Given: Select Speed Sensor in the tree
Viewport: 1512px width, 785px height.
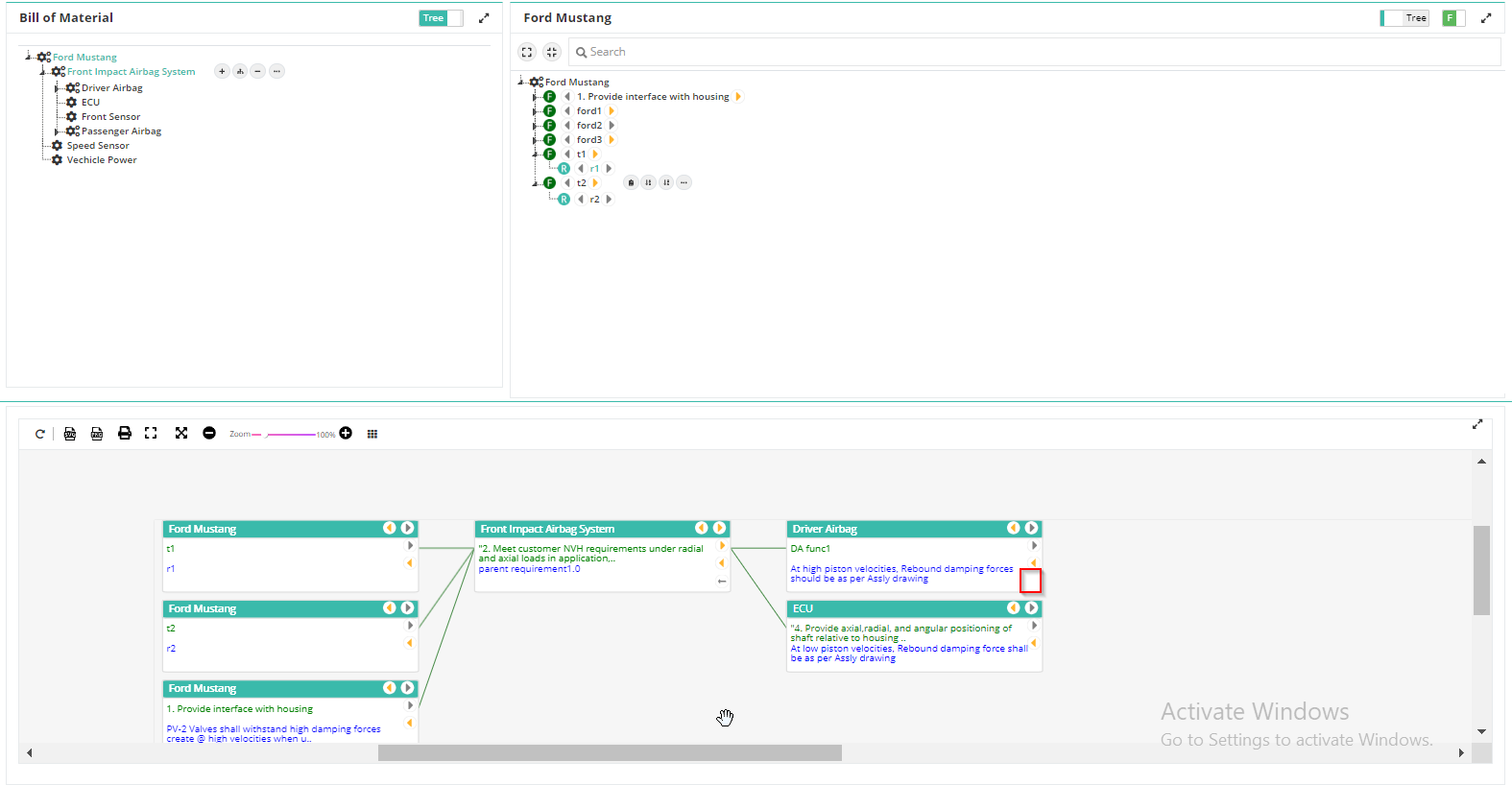Looking at the screenshot, I should pyautogui.click(x=98, y=146).
